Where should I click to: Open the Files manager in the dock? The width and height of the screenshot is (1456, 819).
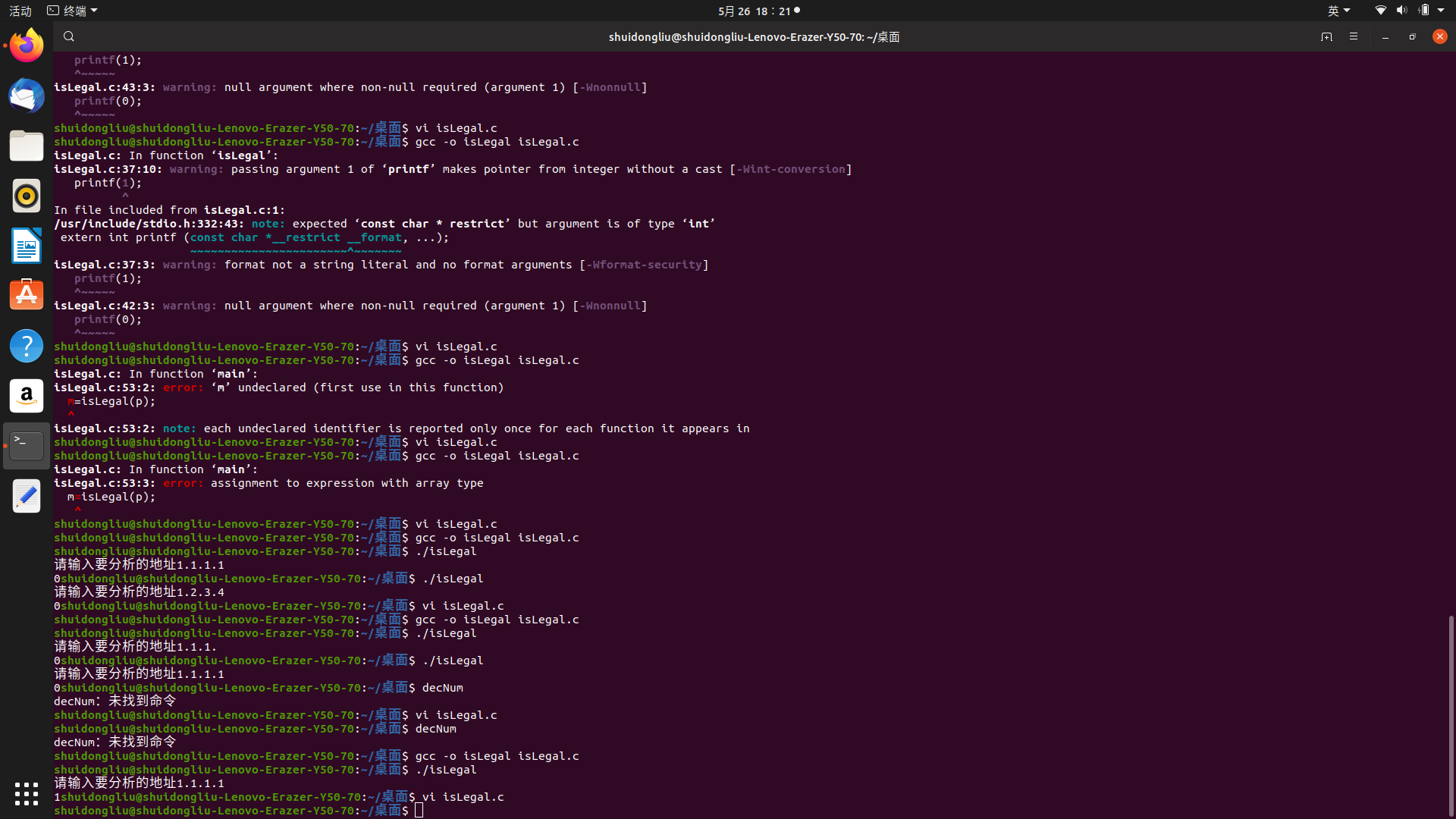point(27,146)
